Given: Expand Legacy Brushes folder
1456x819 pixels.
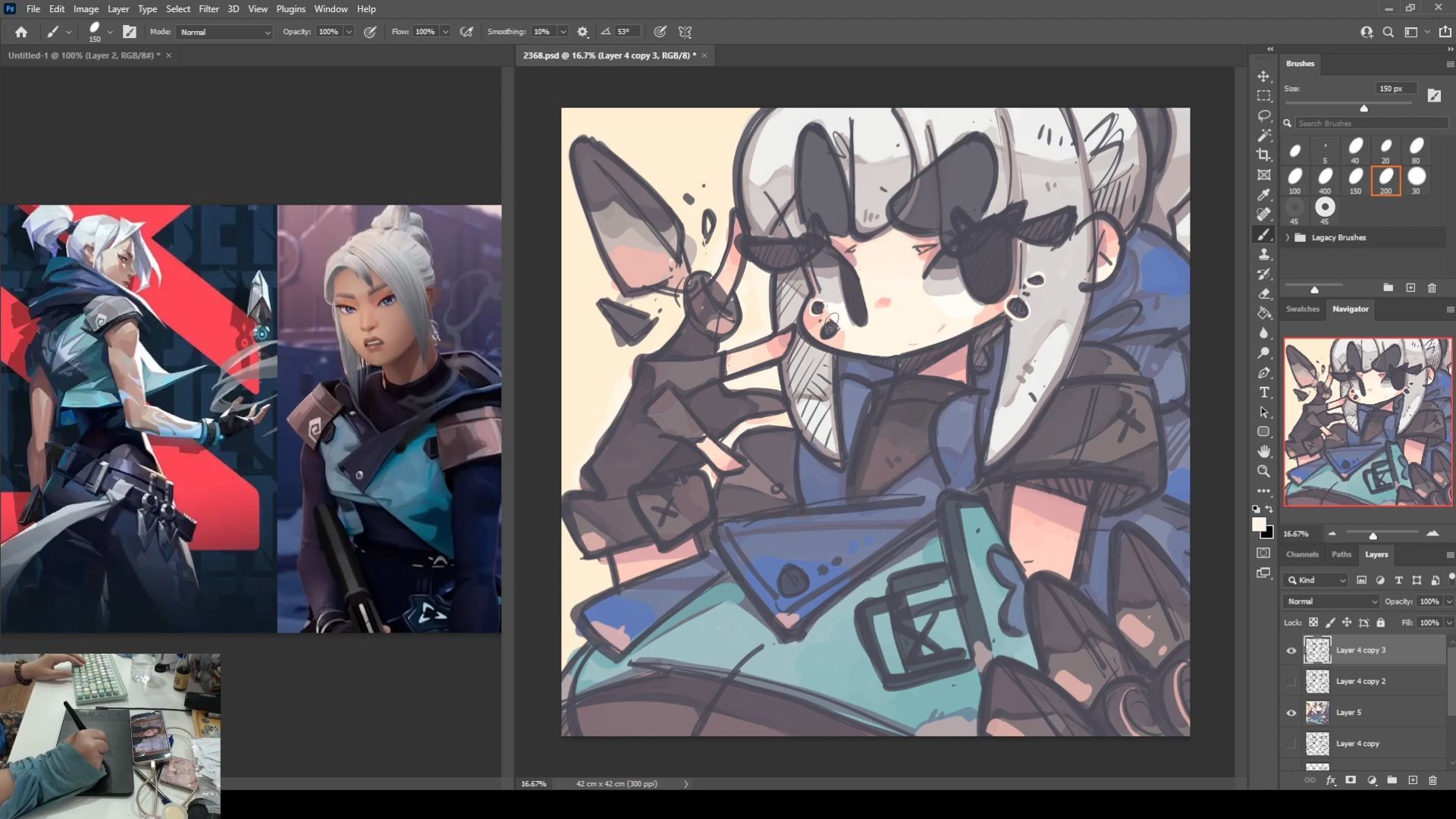Looking at the screenshot, I should pyautogui.click(x=1288, y=237).
